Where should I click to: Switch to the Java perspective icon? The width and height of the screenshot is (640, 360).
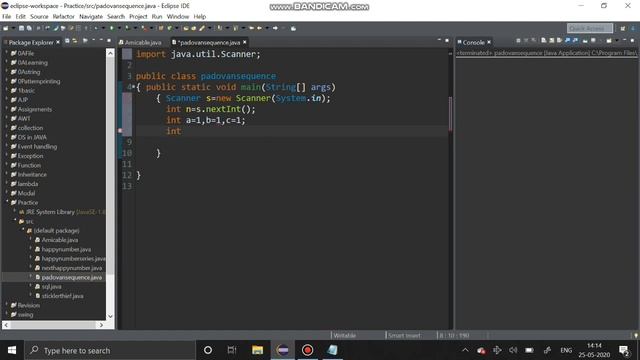tap(633, 28)
